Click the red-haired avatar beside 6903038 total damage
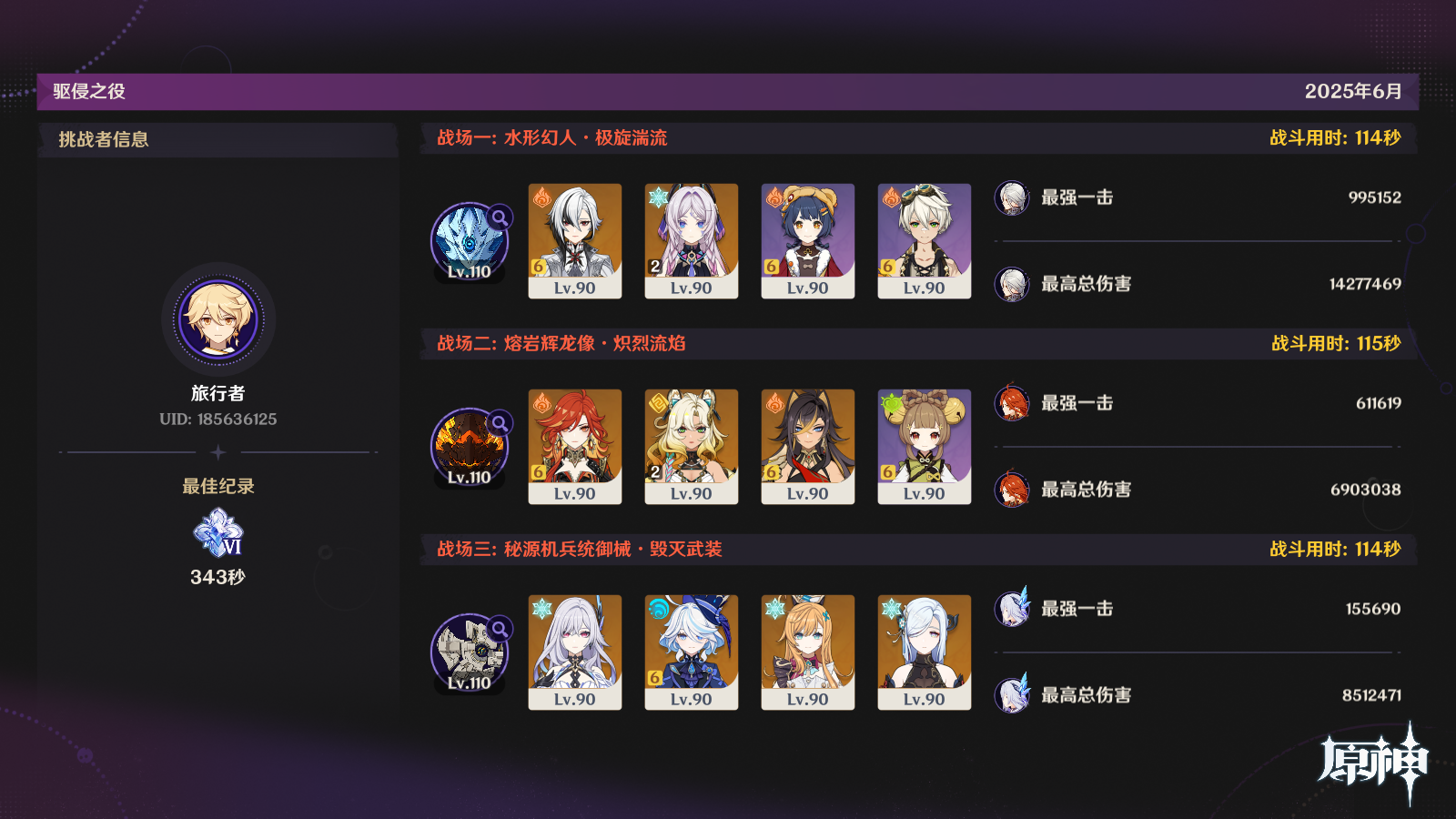Viewport: 1456px width, 819px height. pyautogui.click(x=1012, y=490)
